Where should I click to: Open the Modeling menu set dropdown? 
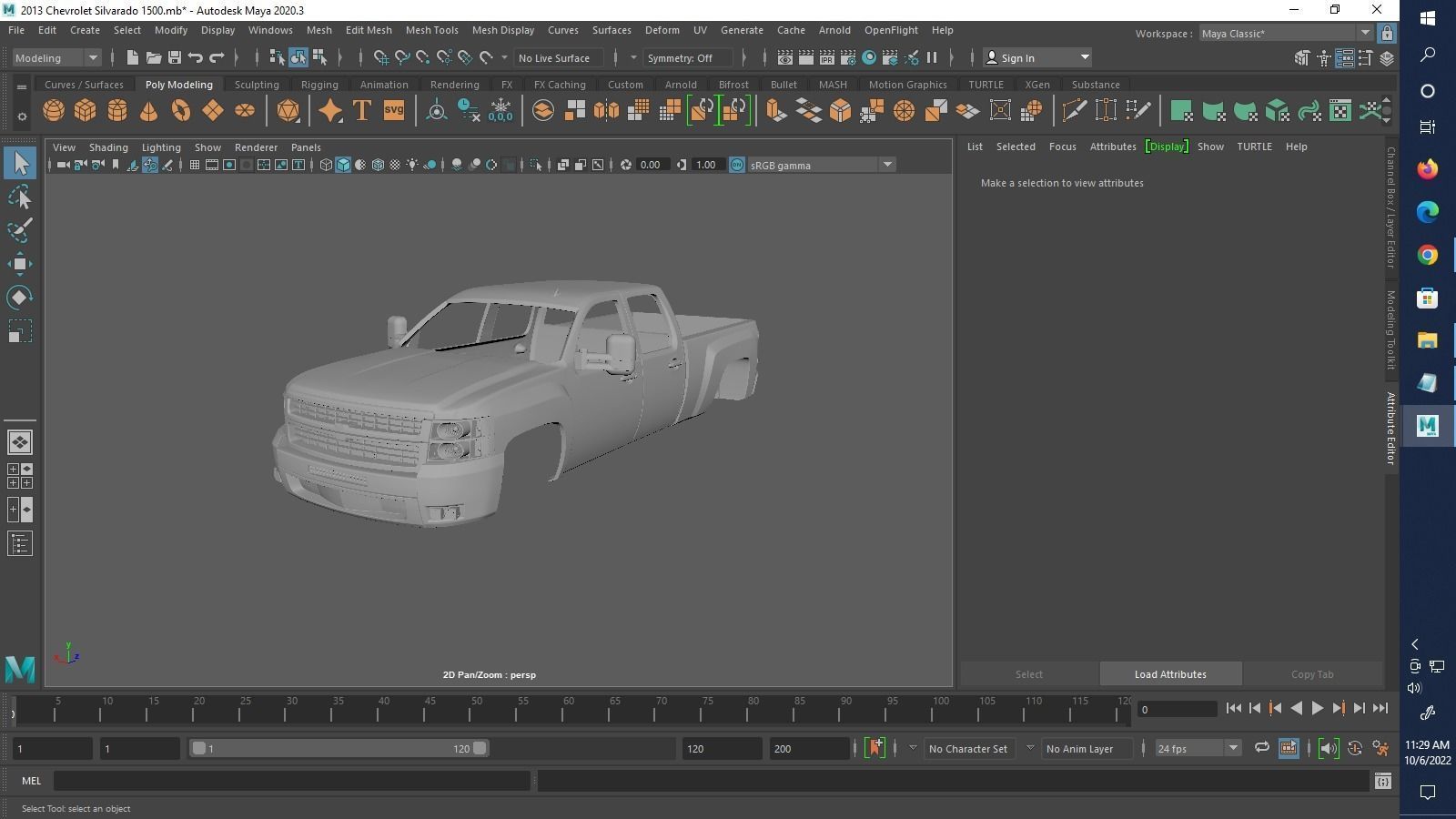click(56, 57)
